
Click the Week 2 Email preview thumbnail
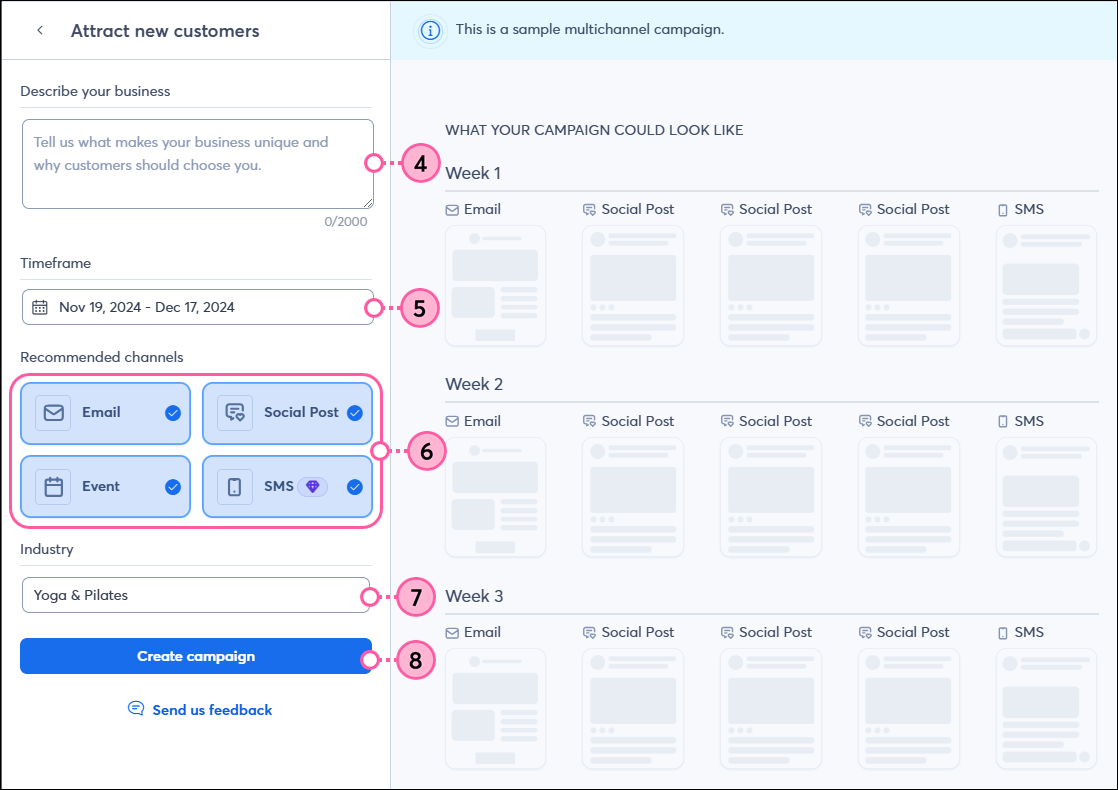tap(496, 498)
